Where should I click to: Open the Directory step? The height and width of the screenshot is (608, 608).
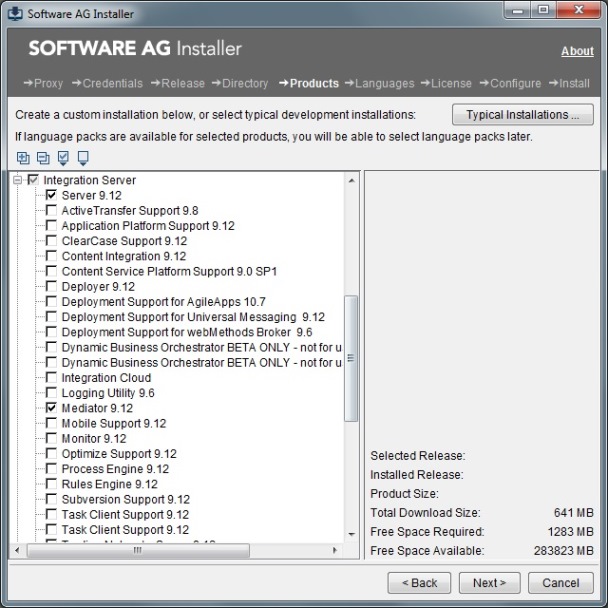[x=240, y=83]
